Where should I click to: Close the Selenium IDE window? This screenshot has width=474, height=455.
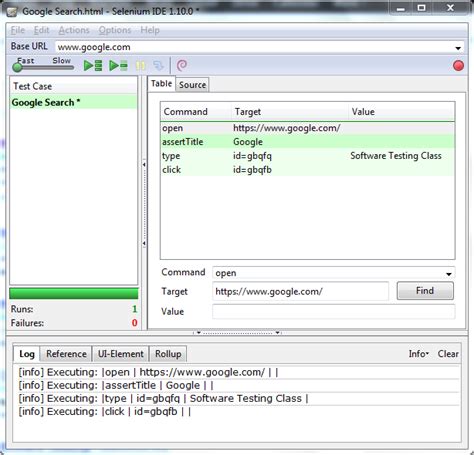pos(450,8)
